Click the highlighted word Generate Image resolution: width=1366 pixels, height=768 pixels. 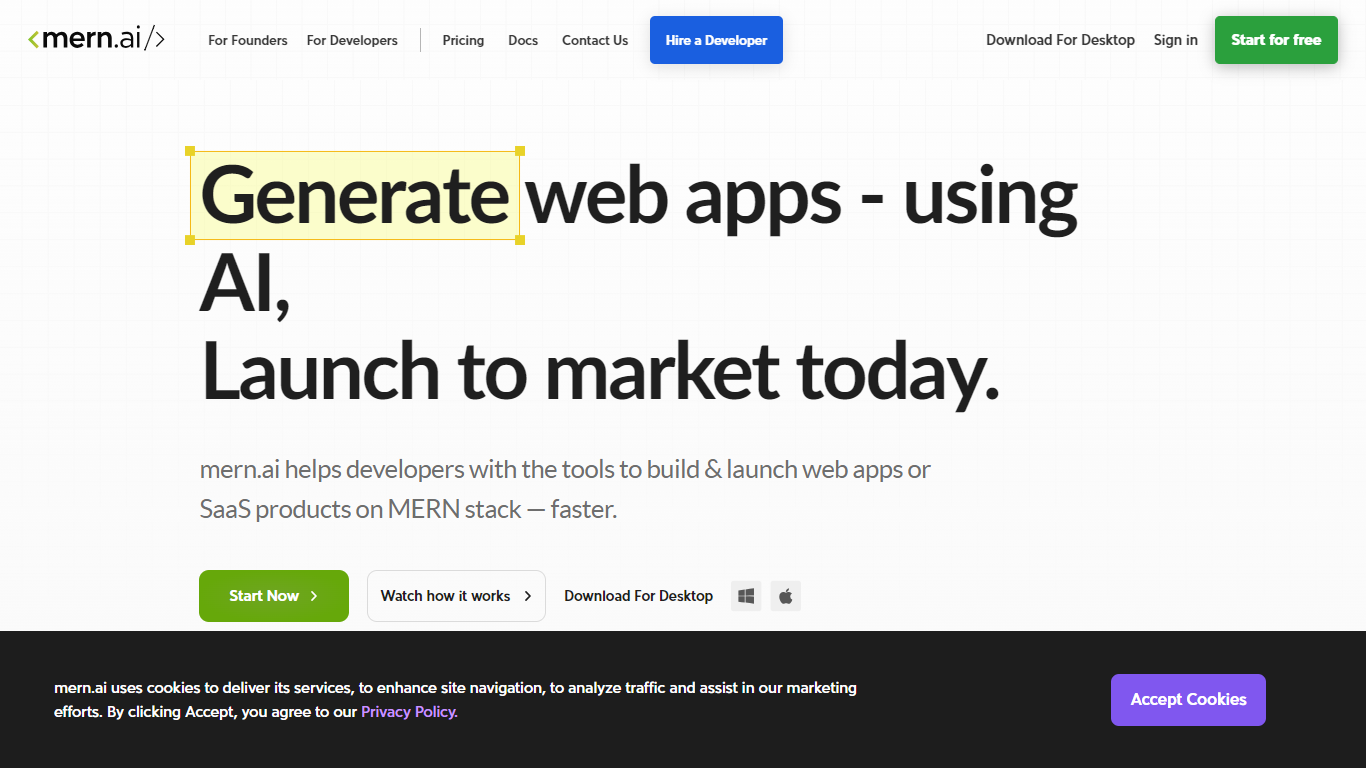[355, 196]
